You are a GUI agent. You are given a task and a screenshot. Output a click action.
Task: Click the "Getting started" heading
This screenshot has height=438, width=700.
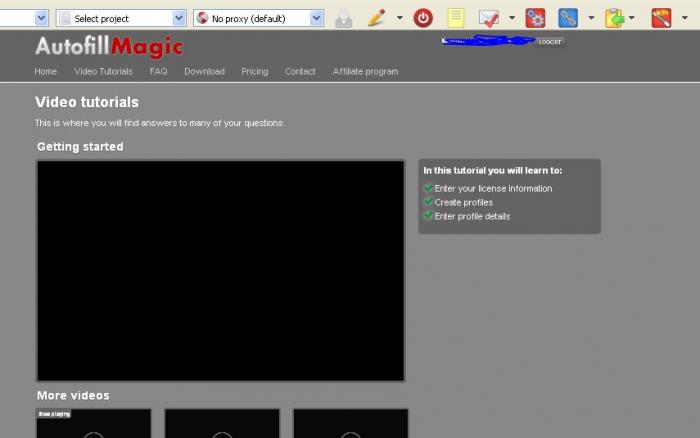click(x=80, y=147)
